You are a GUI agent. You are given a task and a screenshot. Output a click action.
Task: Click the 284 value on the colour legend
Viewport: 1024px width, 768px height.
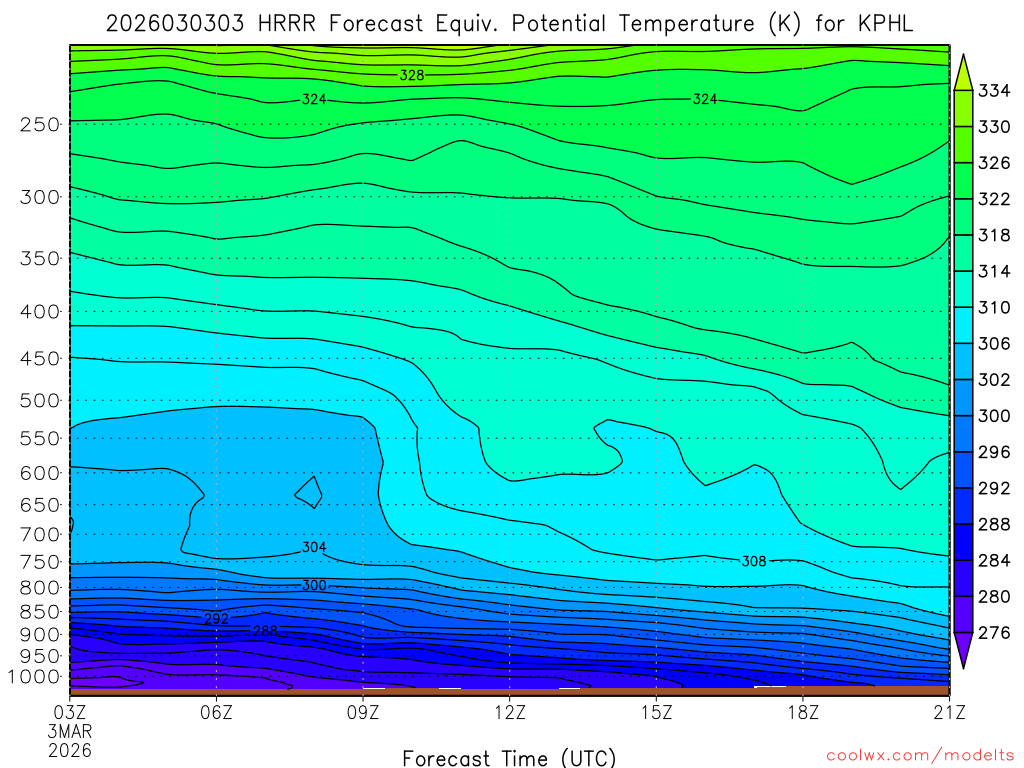click(994, 560)
